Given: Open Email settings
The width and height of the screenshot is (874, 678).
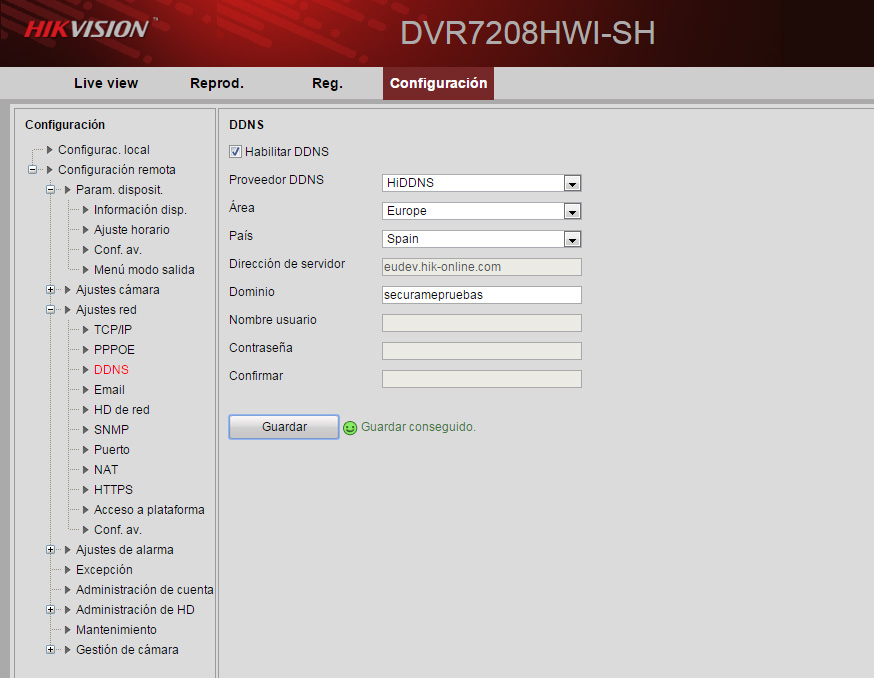Looking at the screenshot, I should pyautogui.click(x=109, y=390).
